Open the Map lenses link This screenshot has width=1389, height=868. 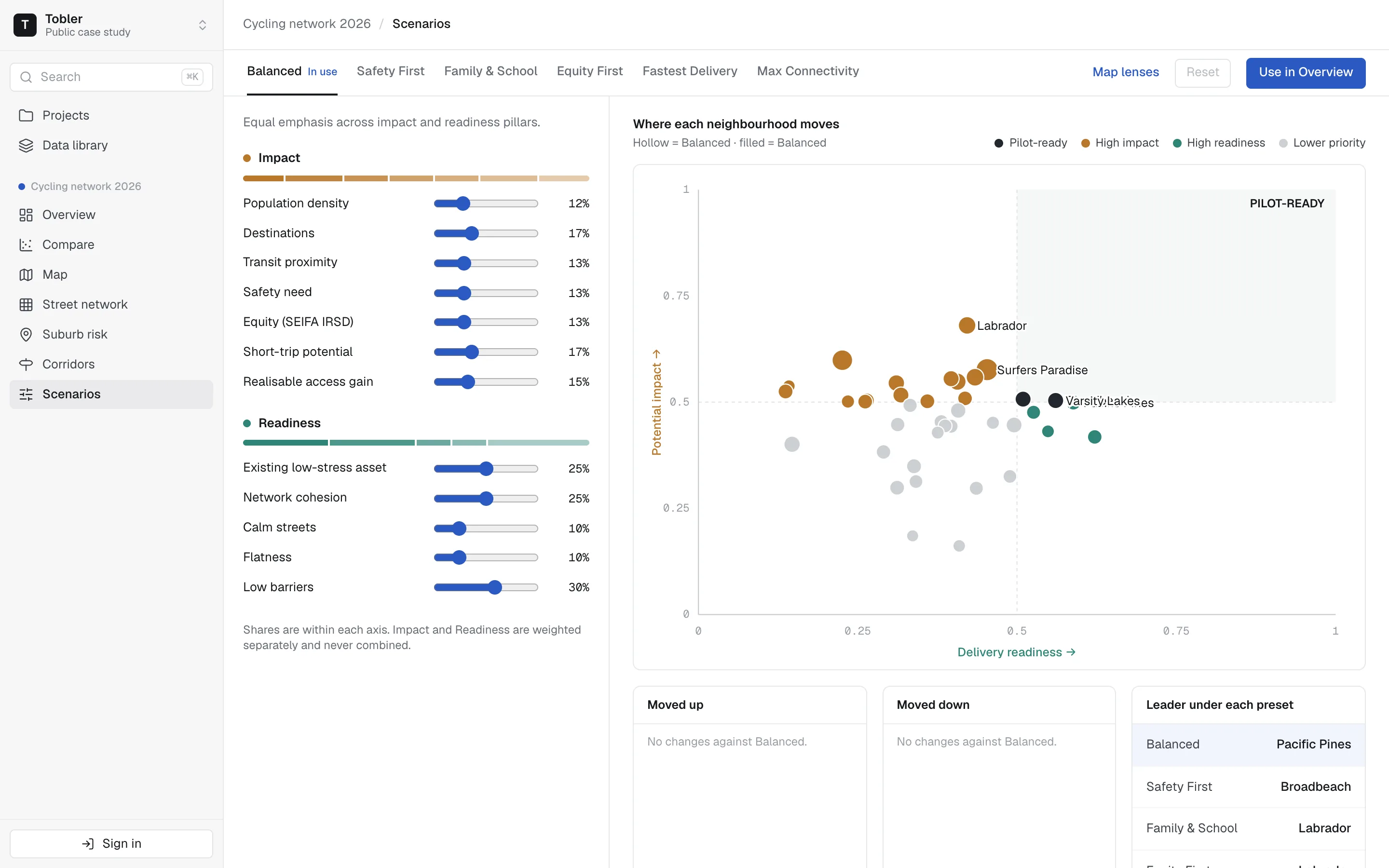click(x=1125, y=72)
